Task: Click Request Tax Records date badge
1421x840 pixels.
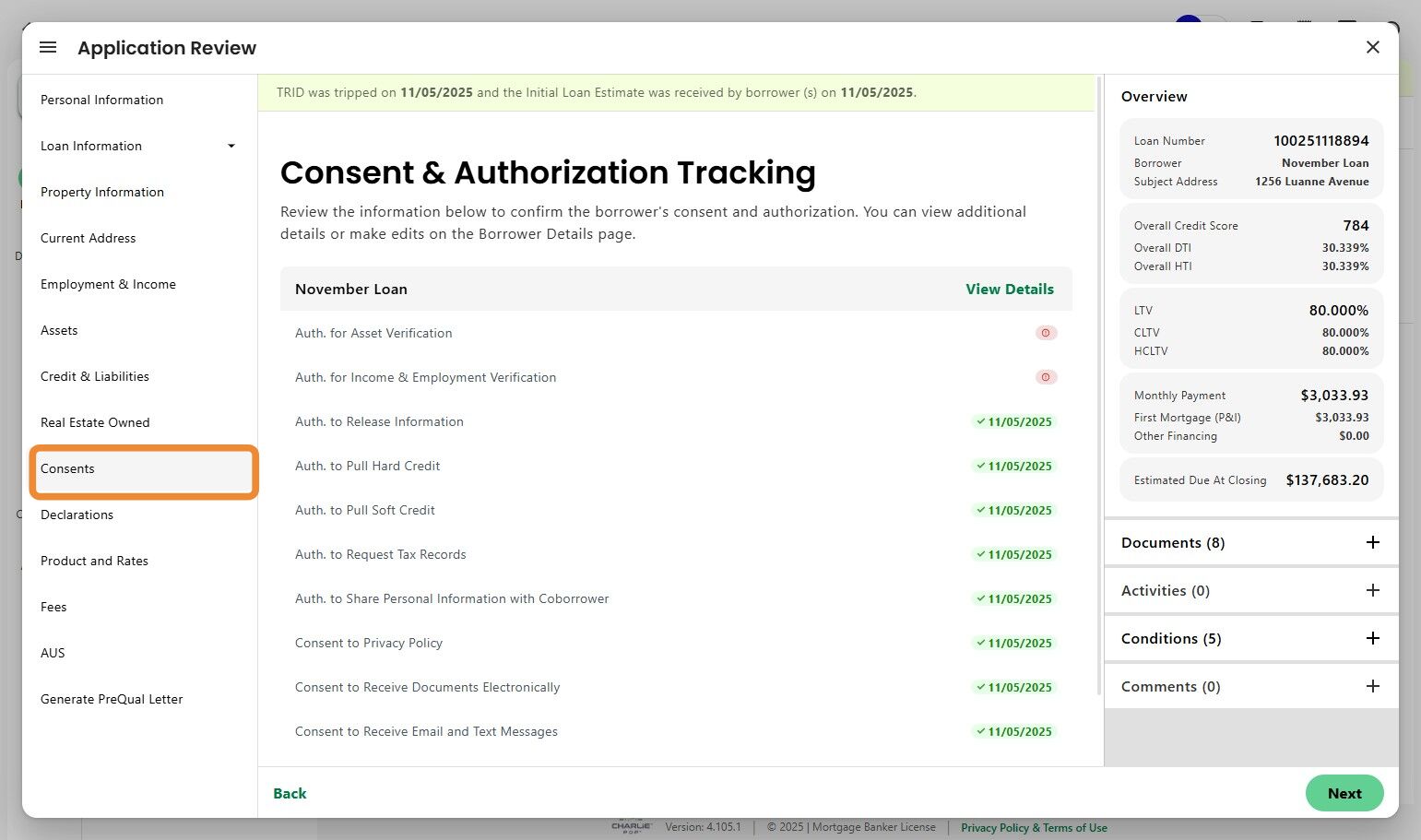Action: (1014, 555)
